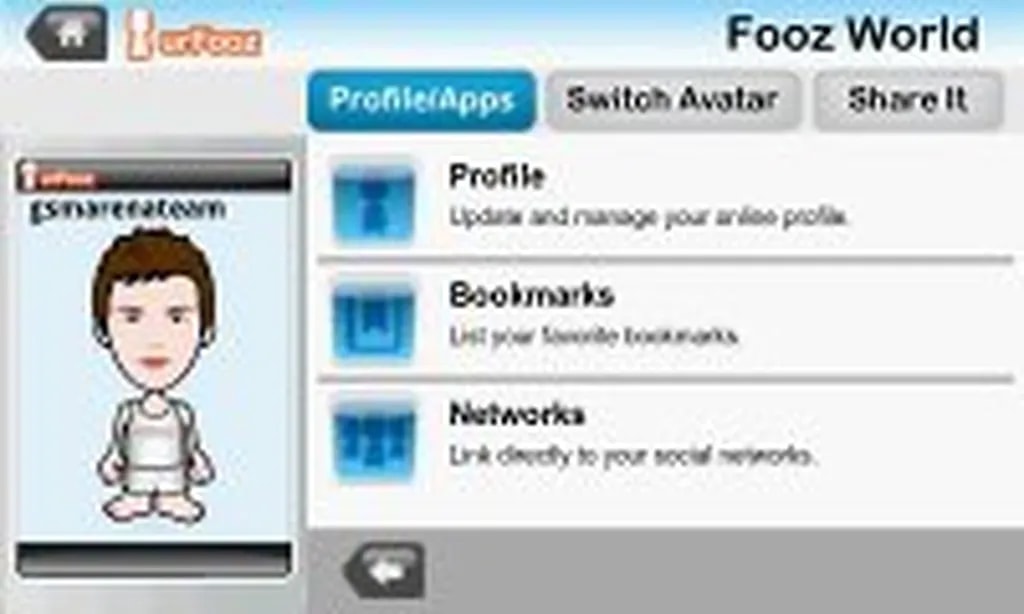Click the Networks heading text
This screenshot has height=614, width=1024.
pyautogui.click(x=517, y=414)
